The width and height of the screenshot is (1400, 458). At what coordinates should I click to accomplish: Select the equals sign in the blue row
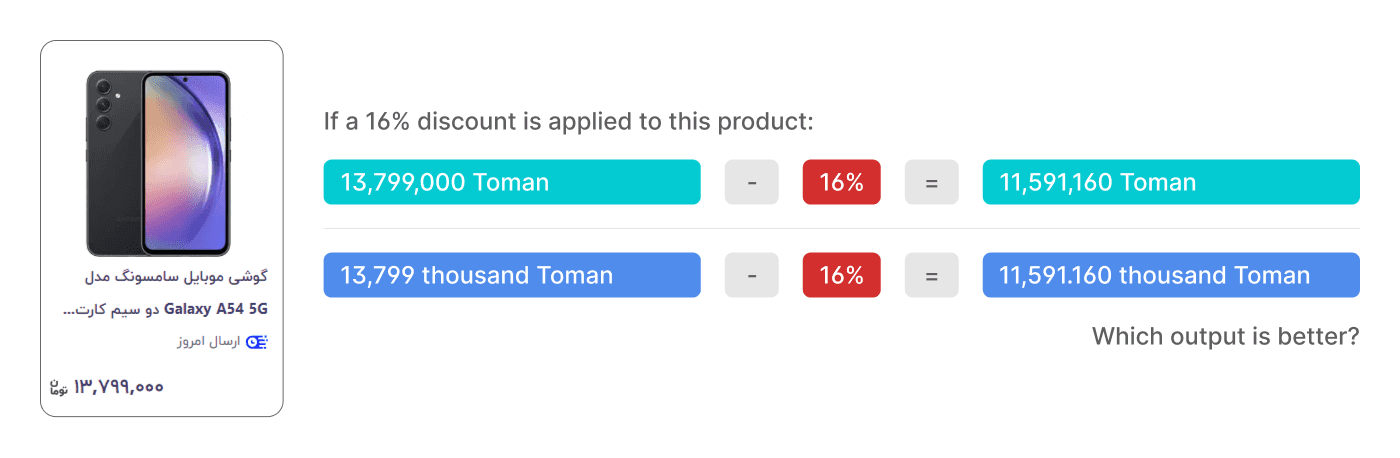[x=932, y=275]
